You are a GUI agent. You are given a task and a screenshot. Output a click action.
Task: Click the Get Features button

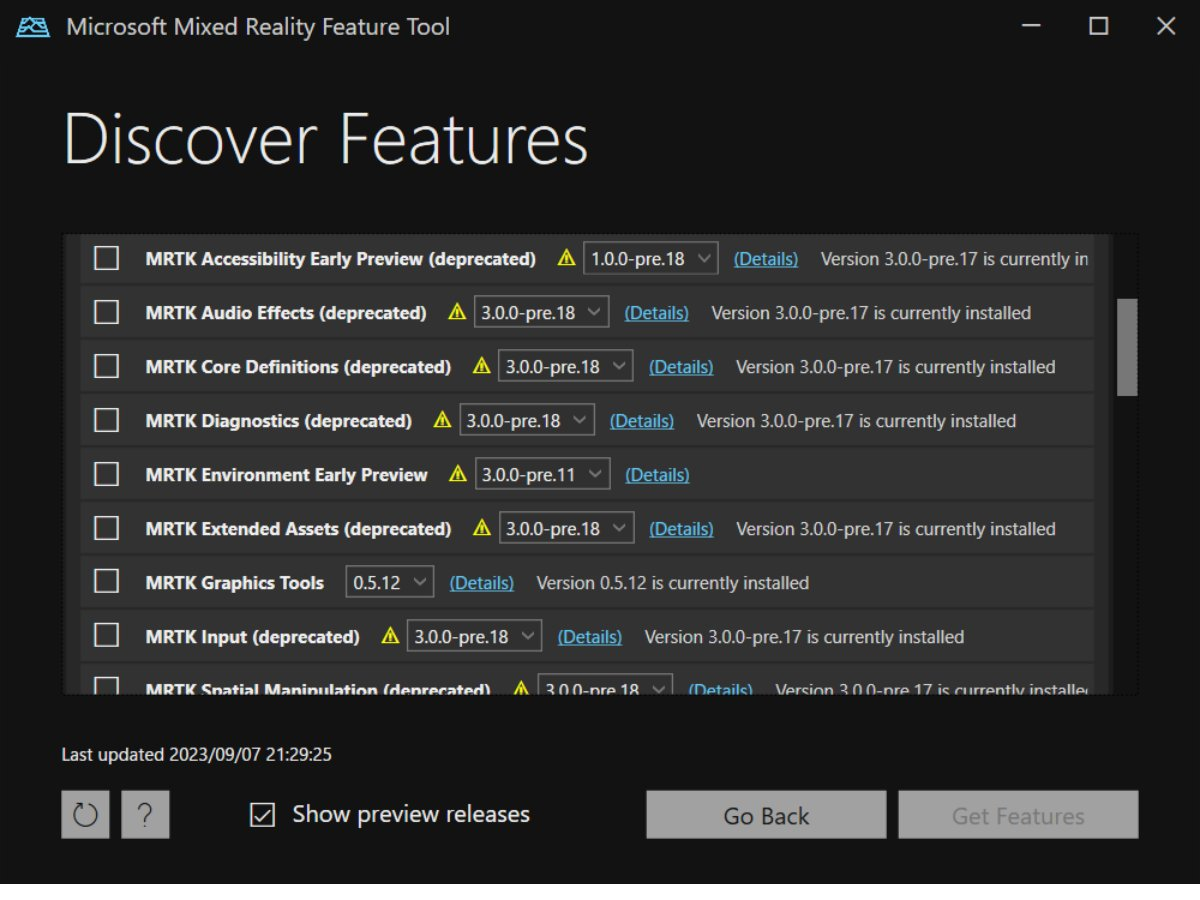[x=1018, y=815]
